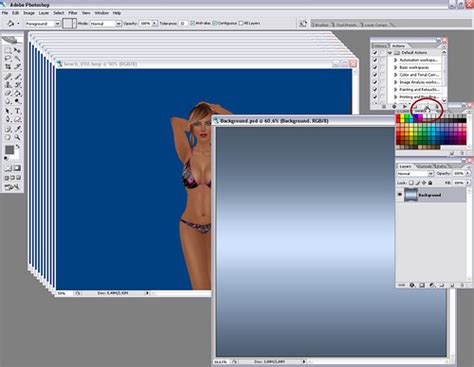
Task: Select the Notes tool
Action: [8, 129]
